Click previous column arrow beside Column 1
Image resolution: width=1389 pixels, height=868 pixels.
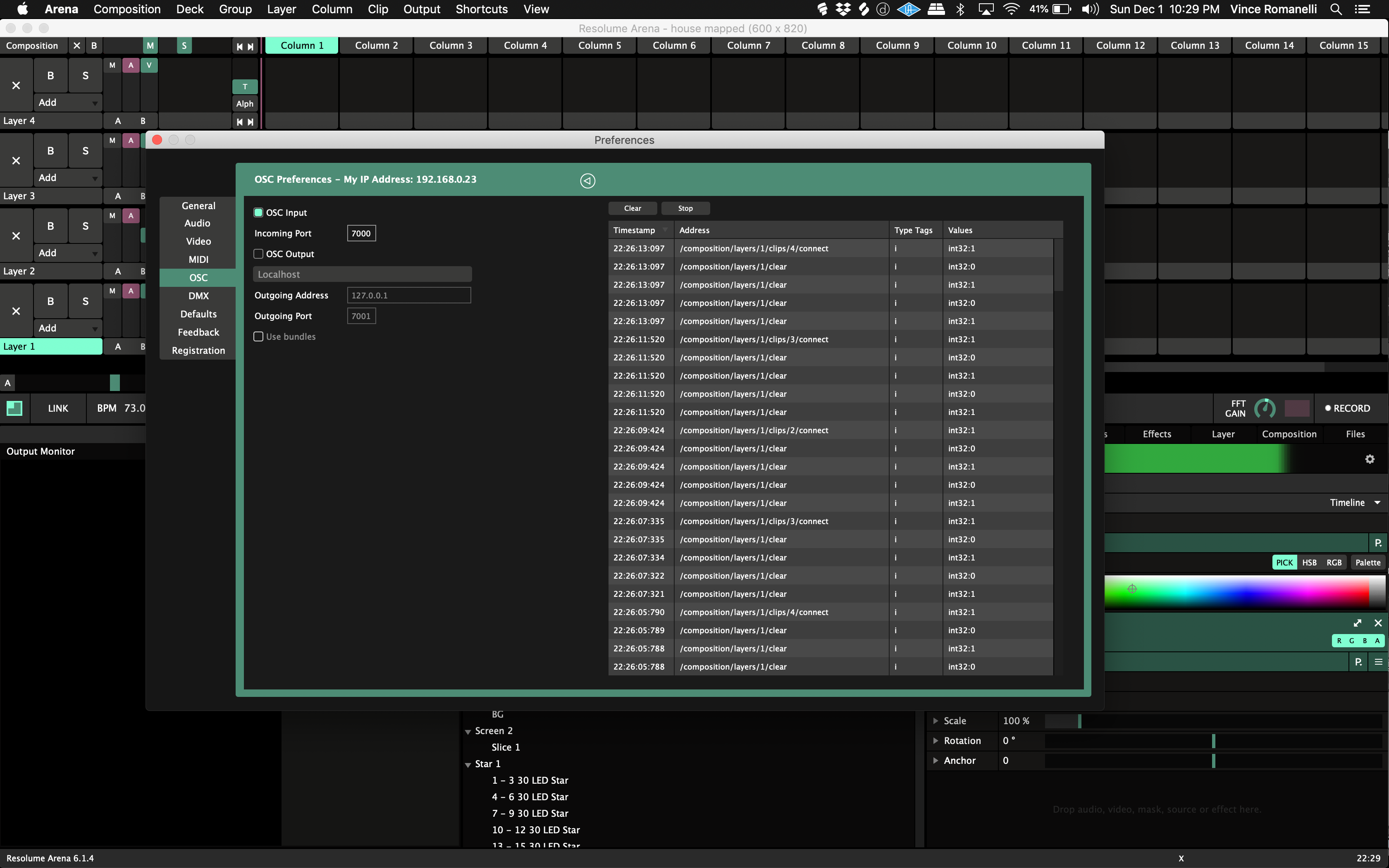point(240,46)
